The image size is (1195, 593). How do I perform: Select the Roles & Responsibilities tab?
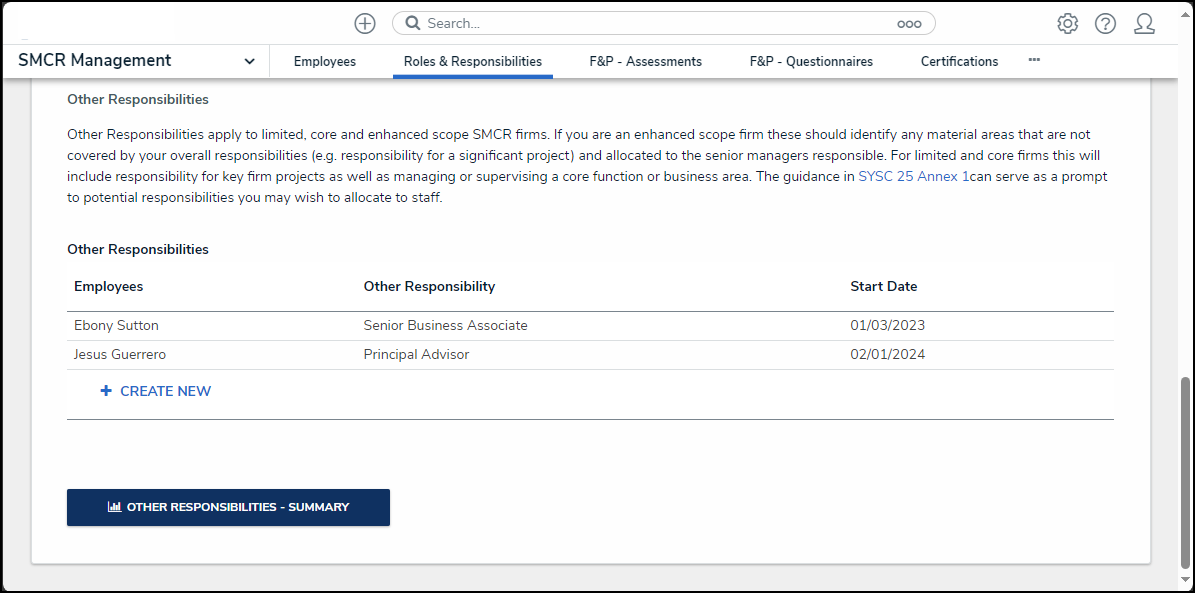(x=472, y=61)
